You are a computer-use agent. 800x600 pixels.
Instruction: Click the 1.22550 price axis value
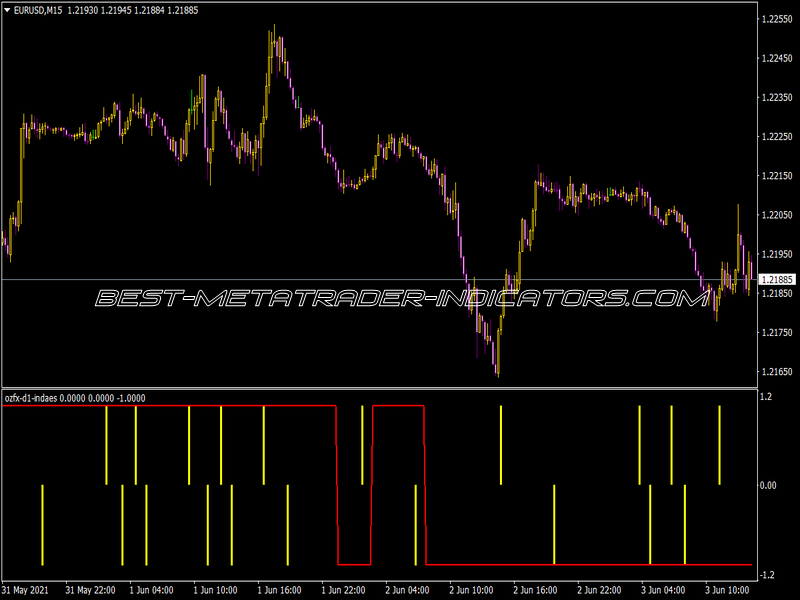[777, 19]
